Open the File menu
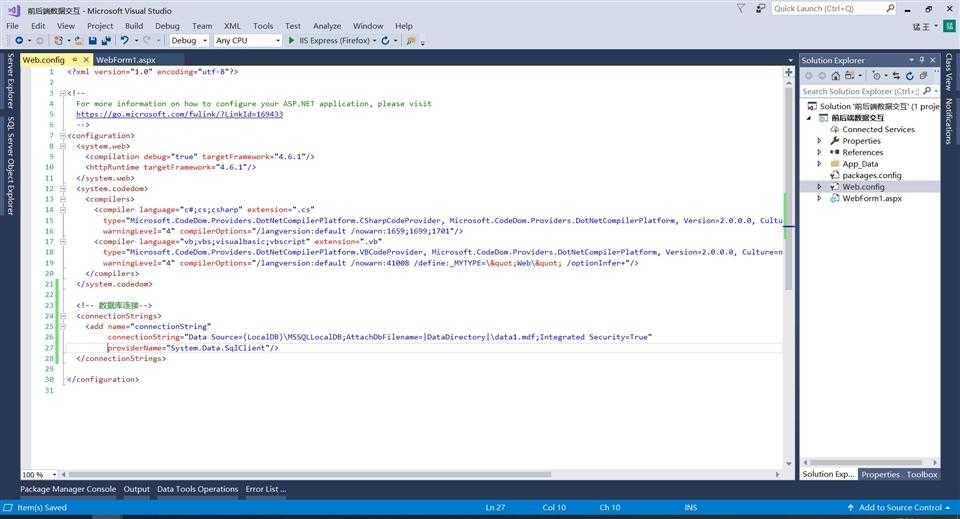This screenshot has width=960, height=519. click(x=12, y=26)
